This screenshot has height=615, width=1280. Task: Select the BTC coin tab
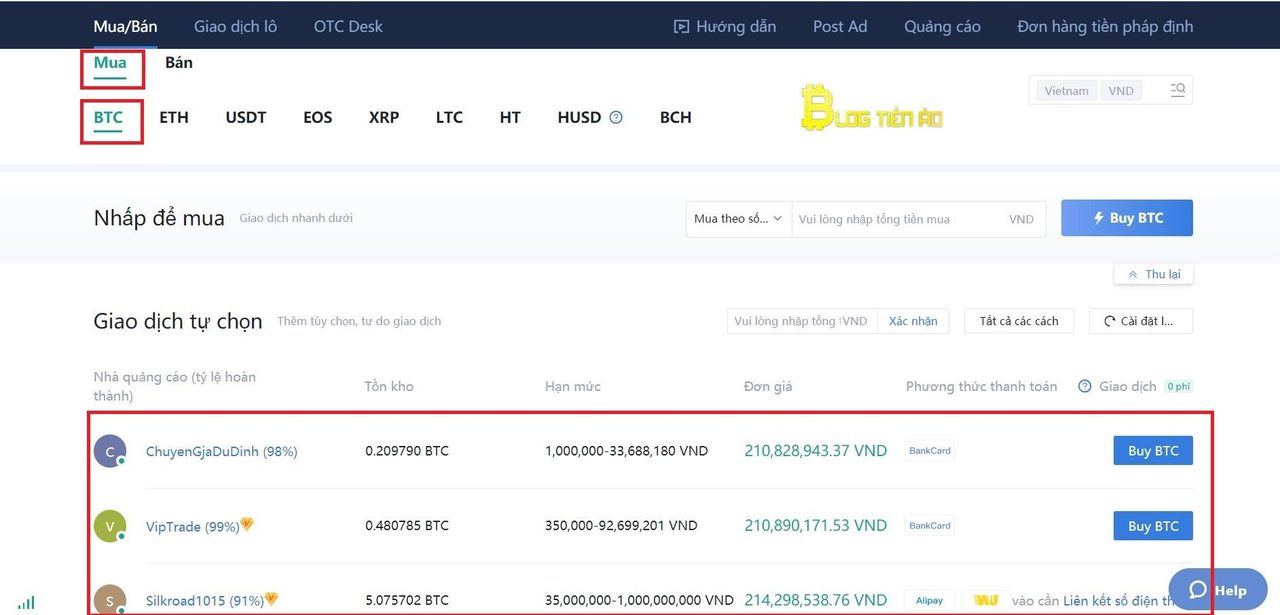(x=108, y=117)
